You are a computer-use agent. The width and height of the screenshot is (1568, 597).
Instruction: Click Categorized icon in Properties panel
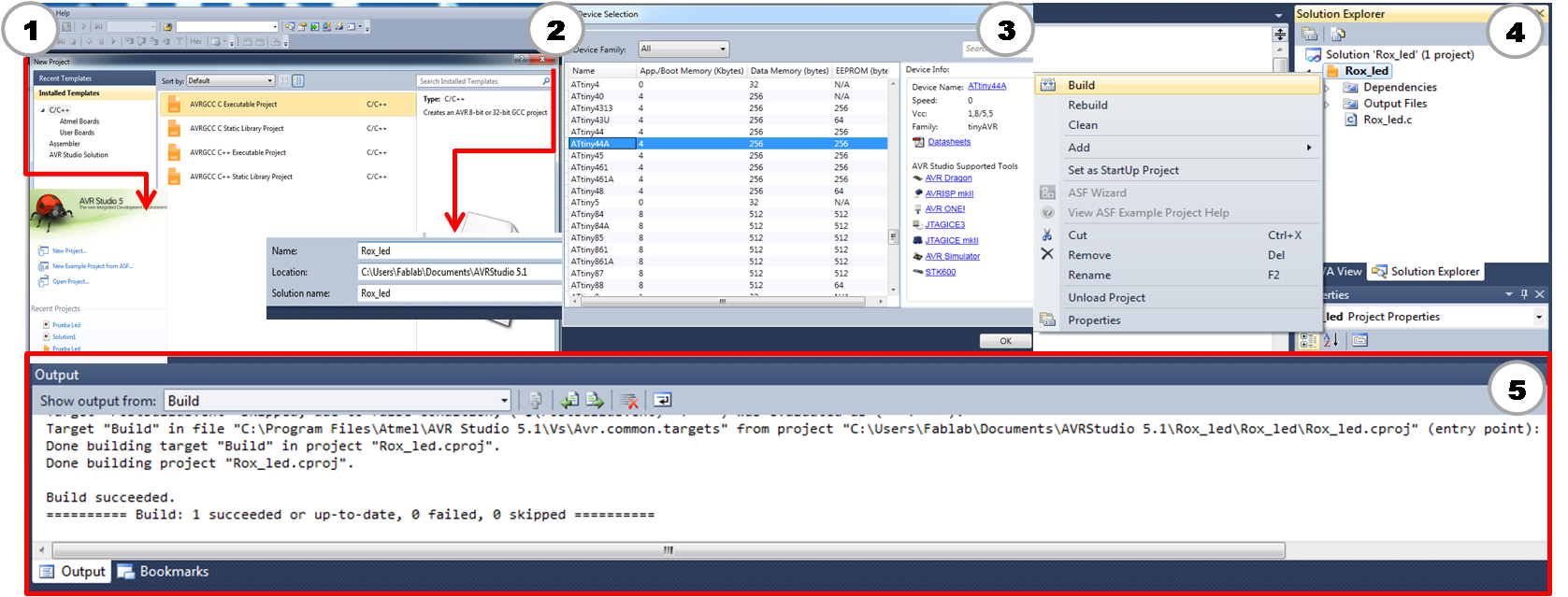(x=1309, y=340)
